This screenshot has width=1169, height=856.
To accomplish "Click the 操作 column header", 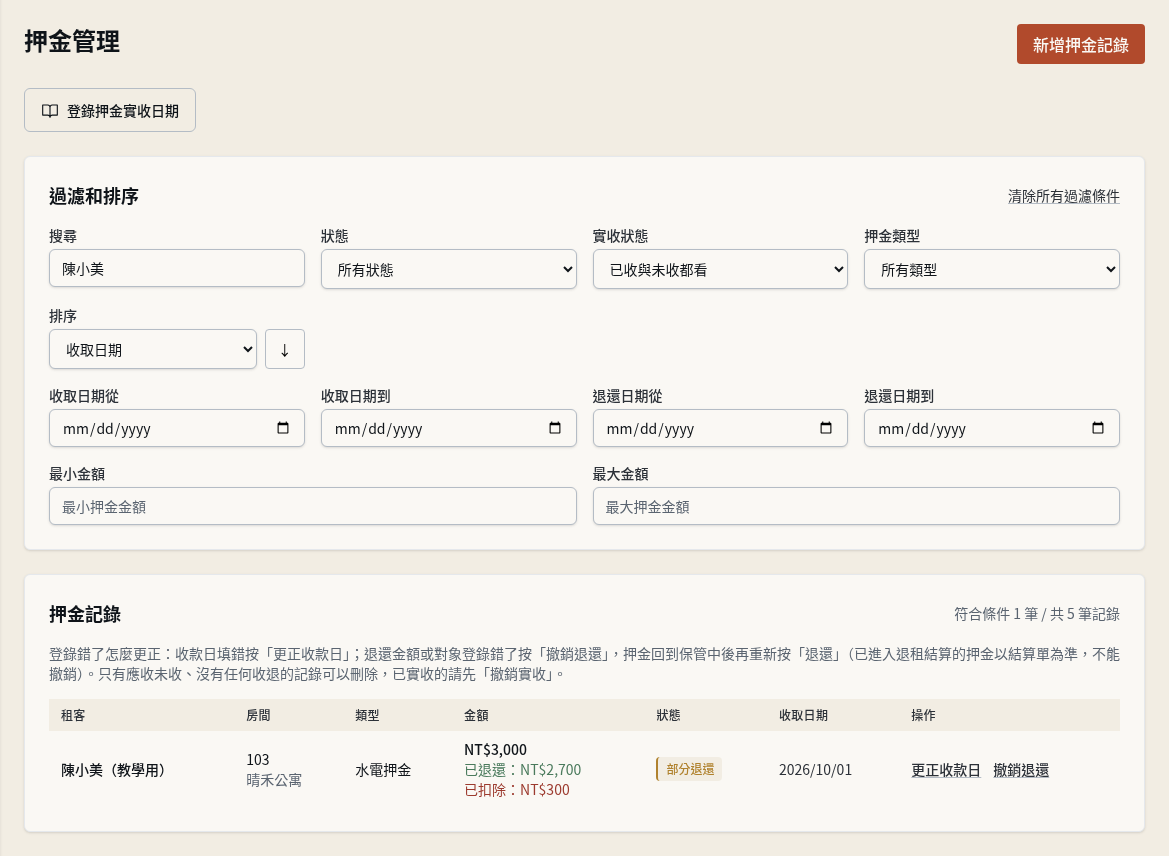I will click(923, 715).
